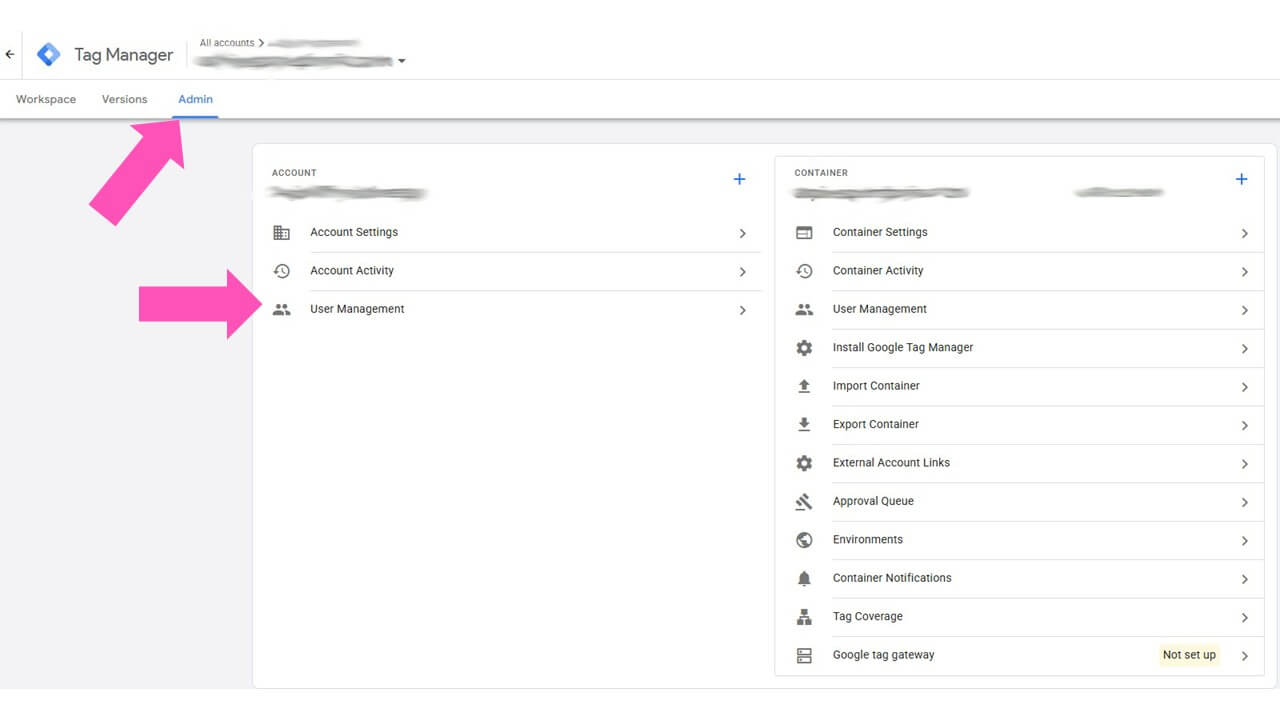1280x720 pixels.
Task: Click the Container Notifications bell icon
Action: [804, 579]
